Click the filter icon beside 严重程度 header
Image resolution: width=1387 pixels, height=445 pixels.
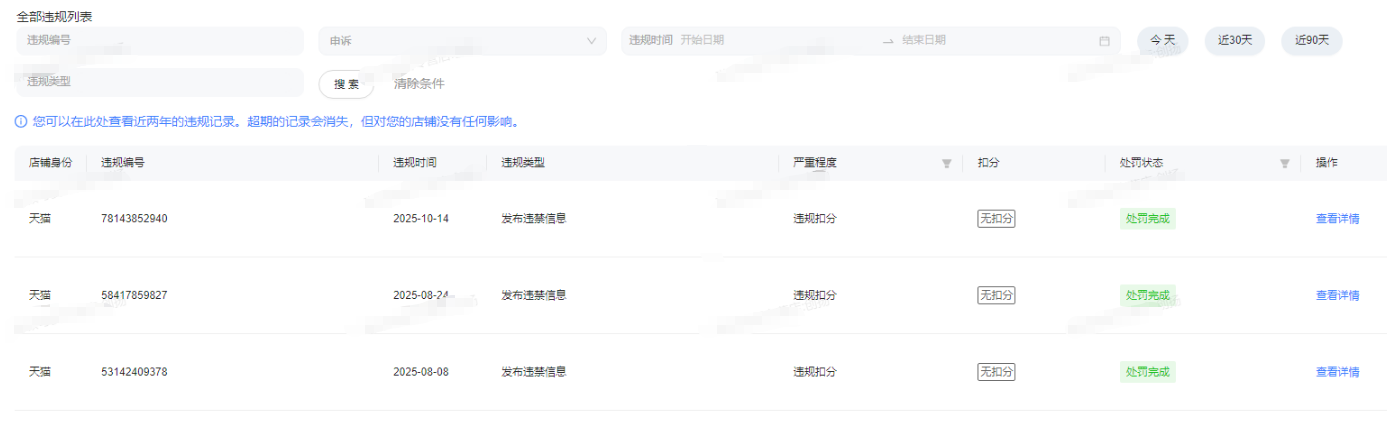[946, 163]
